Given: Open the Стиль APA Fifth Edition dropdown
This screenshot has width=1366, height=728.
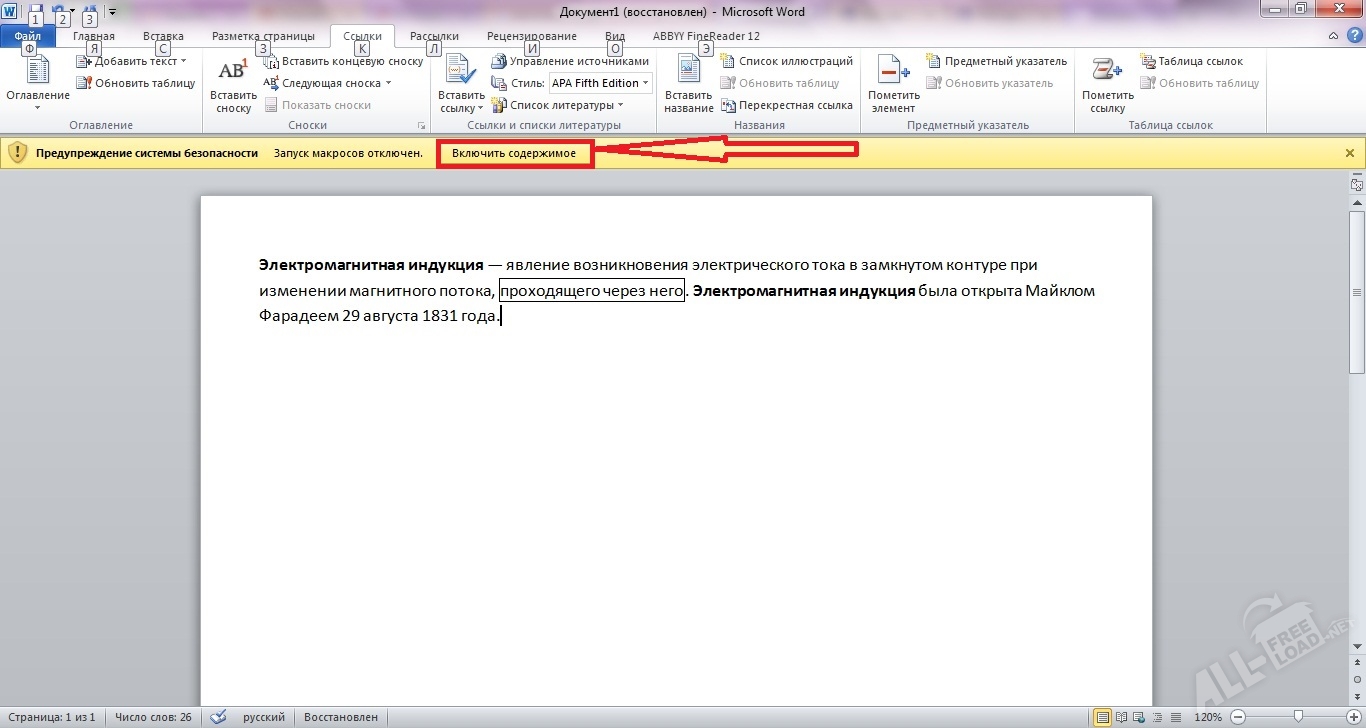Looking at the screenshot, I should pos(645,83).
